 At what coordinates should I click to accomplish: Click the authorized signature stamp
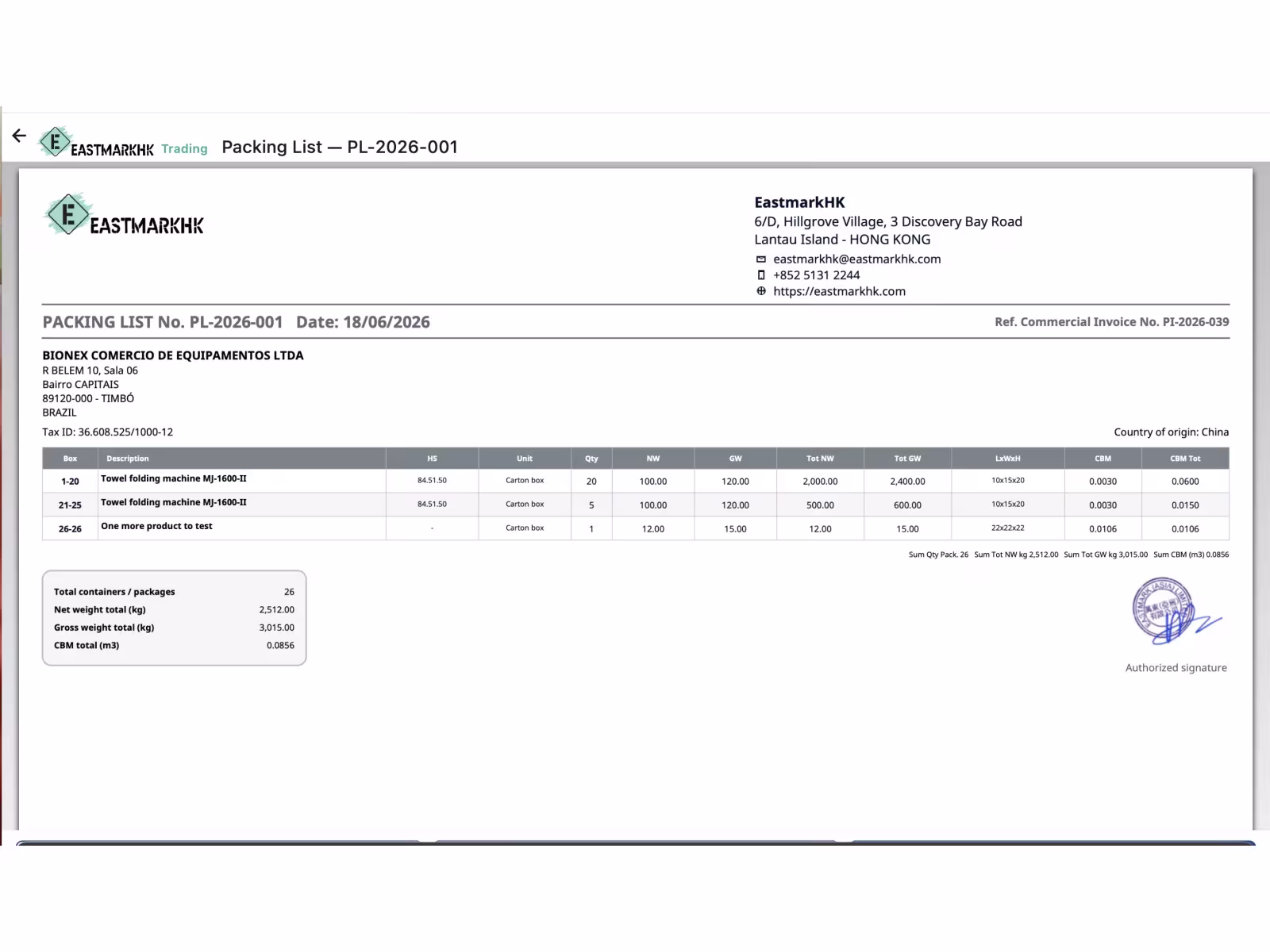(1176, 611)
